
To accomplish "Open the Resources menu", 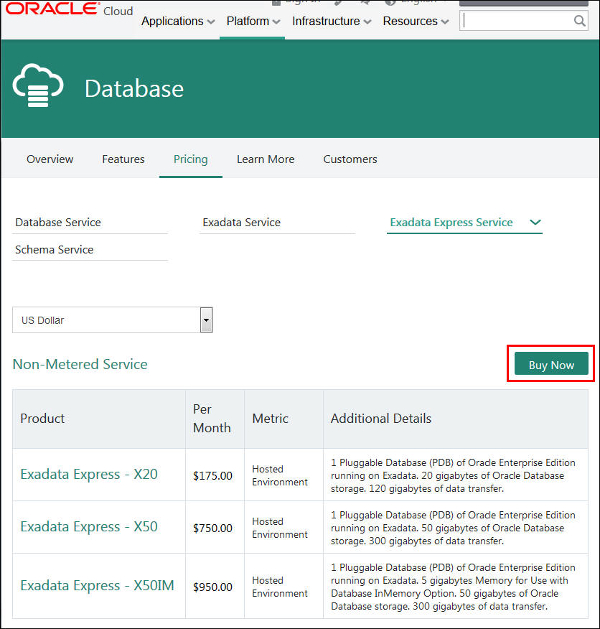I will tap(416, 21).
